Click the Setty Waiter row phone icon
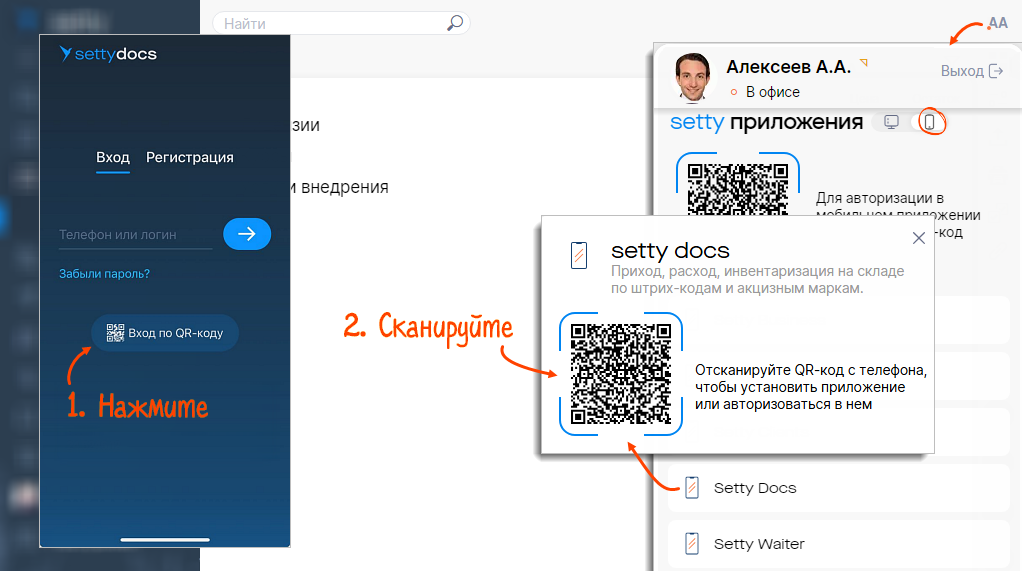This screenshot has width=1022, height=571. (692, 544)
